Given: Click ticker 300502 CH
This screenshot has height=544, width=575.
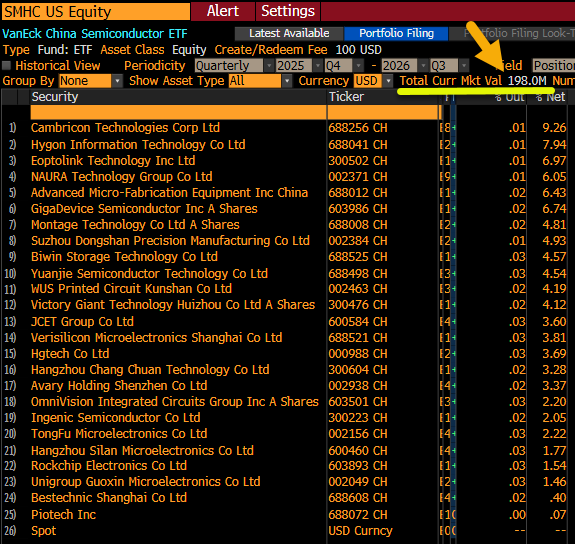Looking at the screenshot, I should click(358, 161).
